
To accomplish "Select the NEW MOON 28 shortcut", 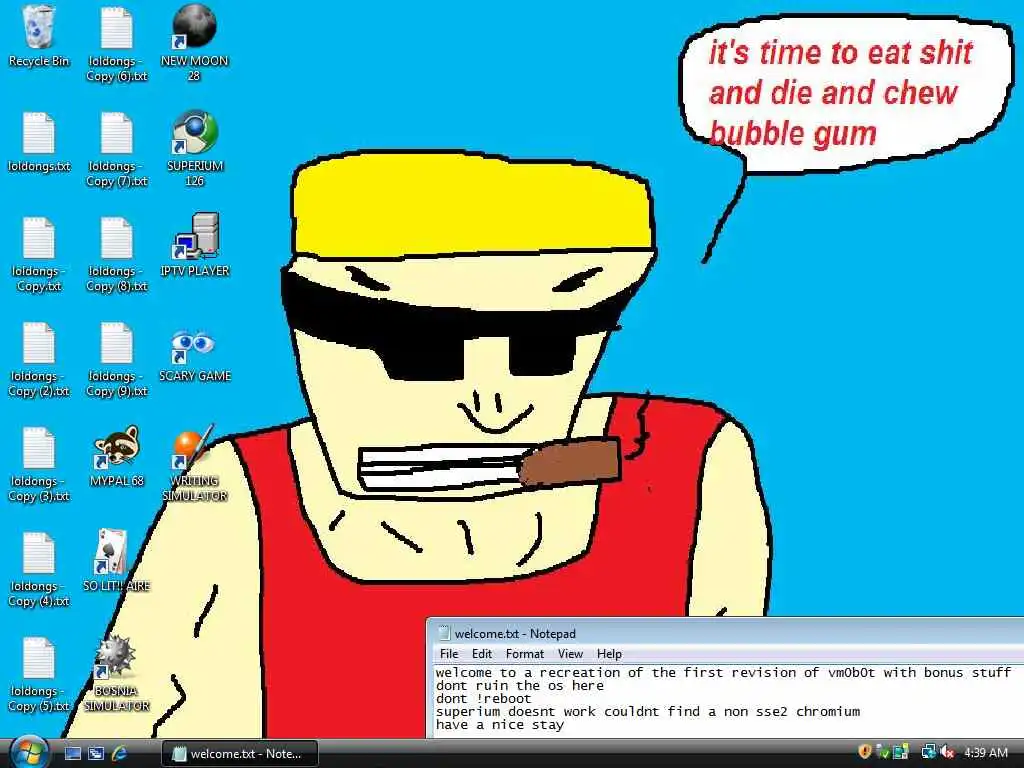I will tap(195, 42).
